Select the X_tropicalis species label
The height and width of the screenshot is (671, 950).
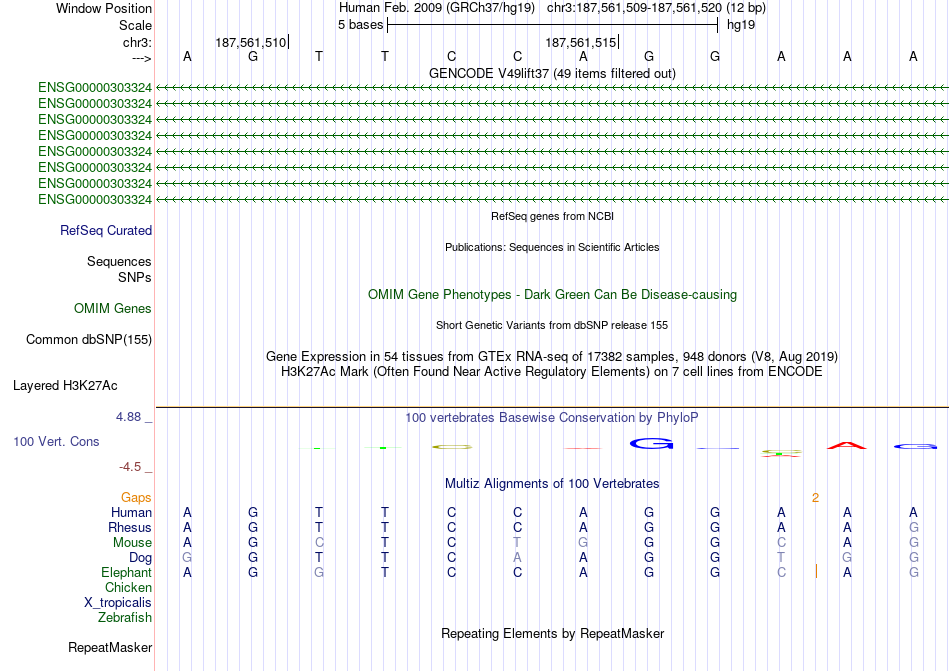(x=118, y=603)
